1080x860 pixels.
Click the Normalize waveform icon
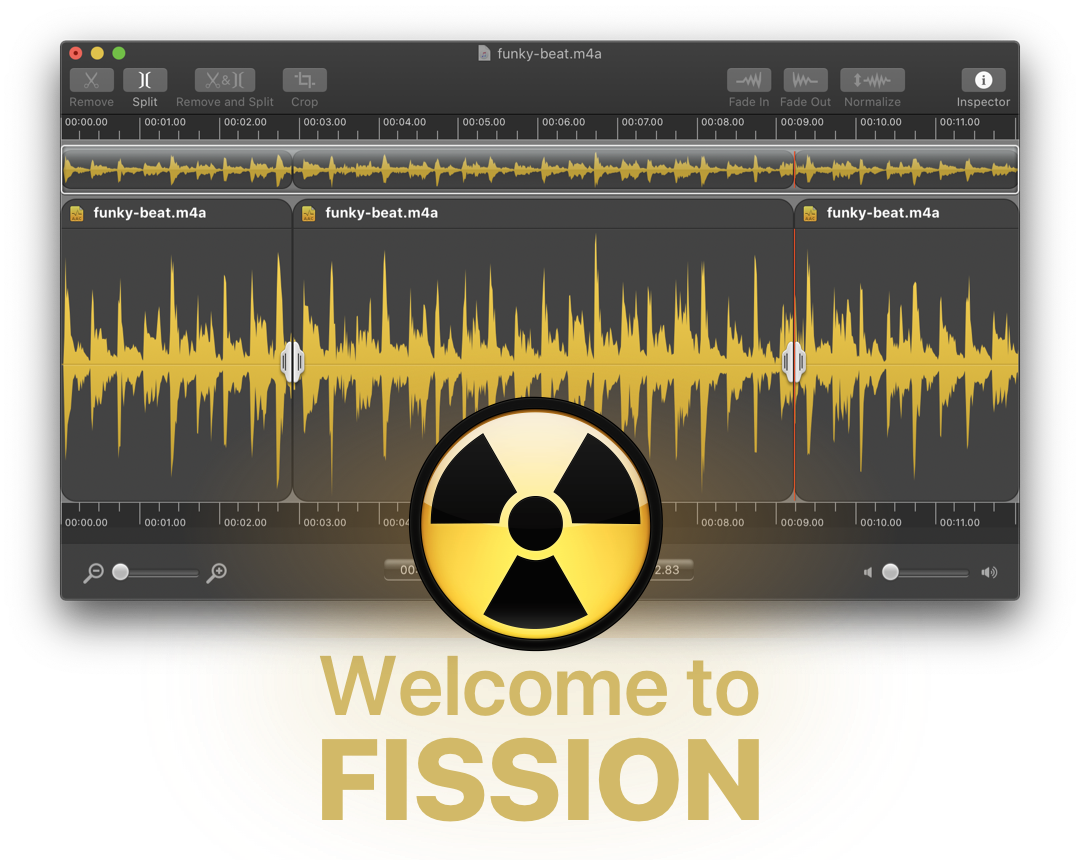click(x=872, y=81)
